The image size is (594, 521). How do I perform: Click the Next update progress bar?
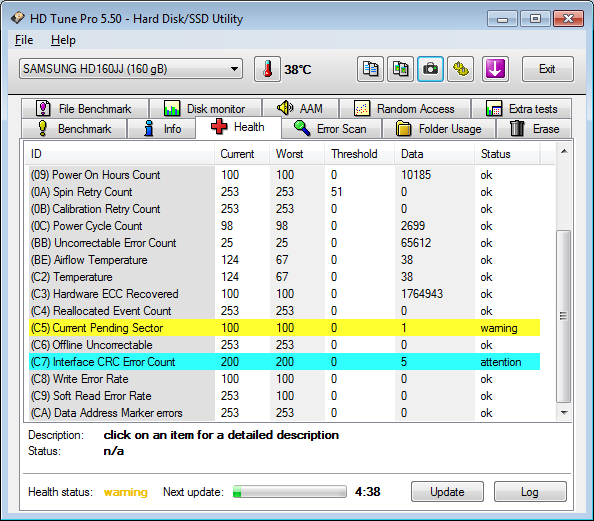click(290, 492)
